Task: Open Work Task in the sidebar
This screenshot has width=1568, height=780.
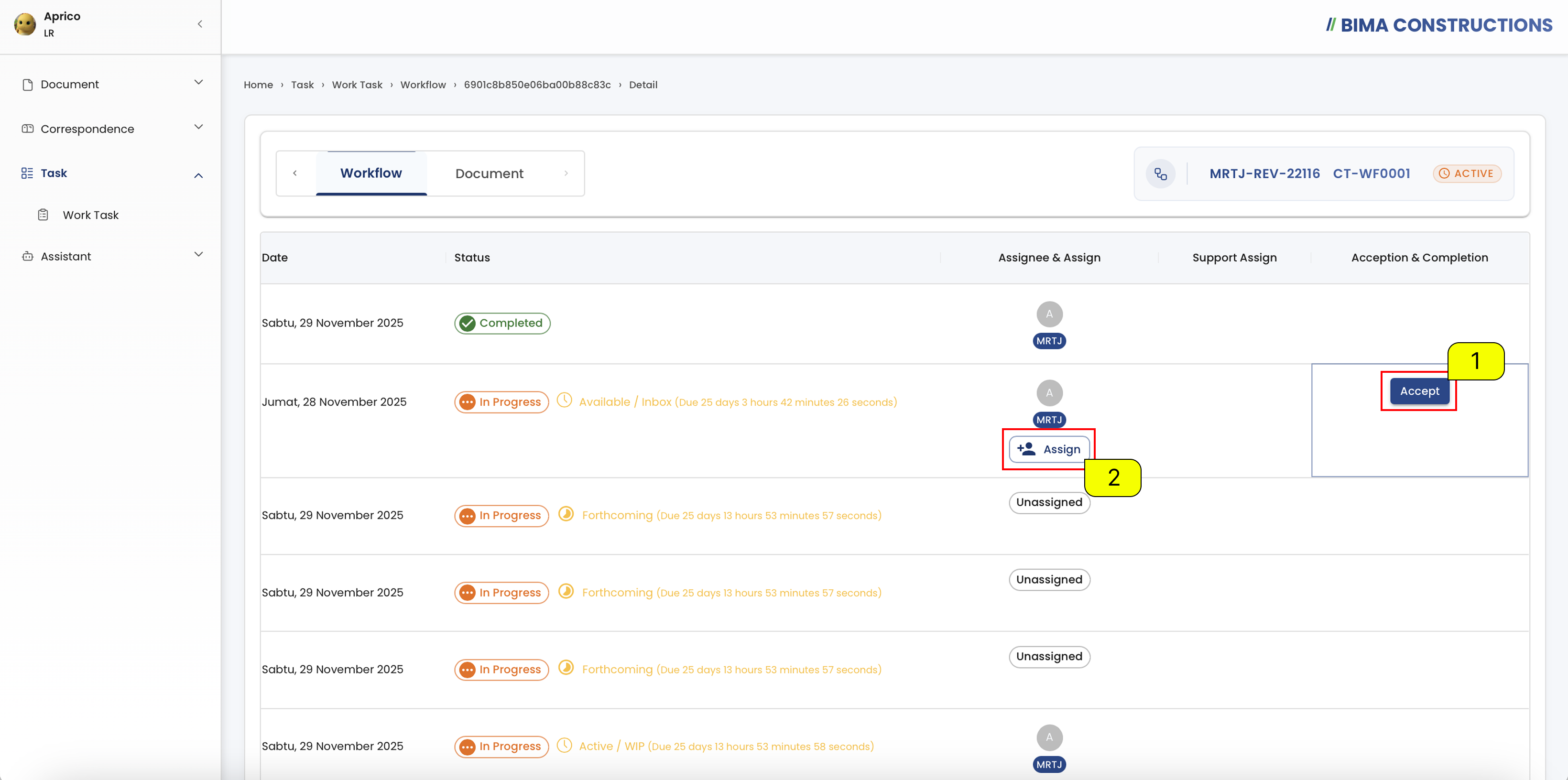Action: pyautogui.click(x=90, y=215)
